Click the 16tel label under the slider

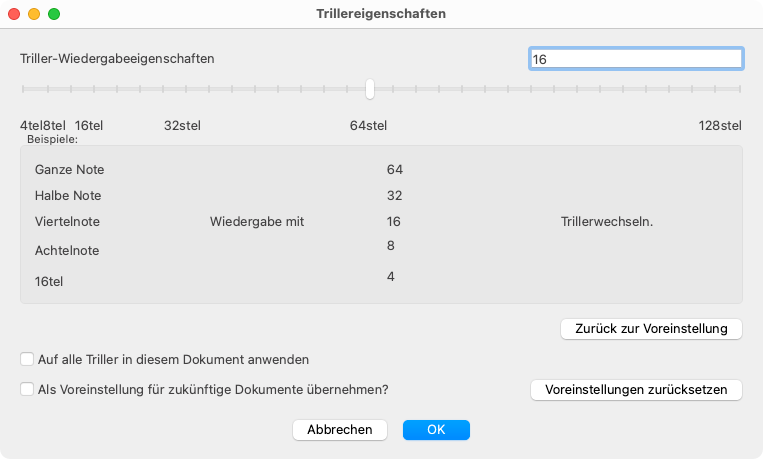[x=89, y=125]
